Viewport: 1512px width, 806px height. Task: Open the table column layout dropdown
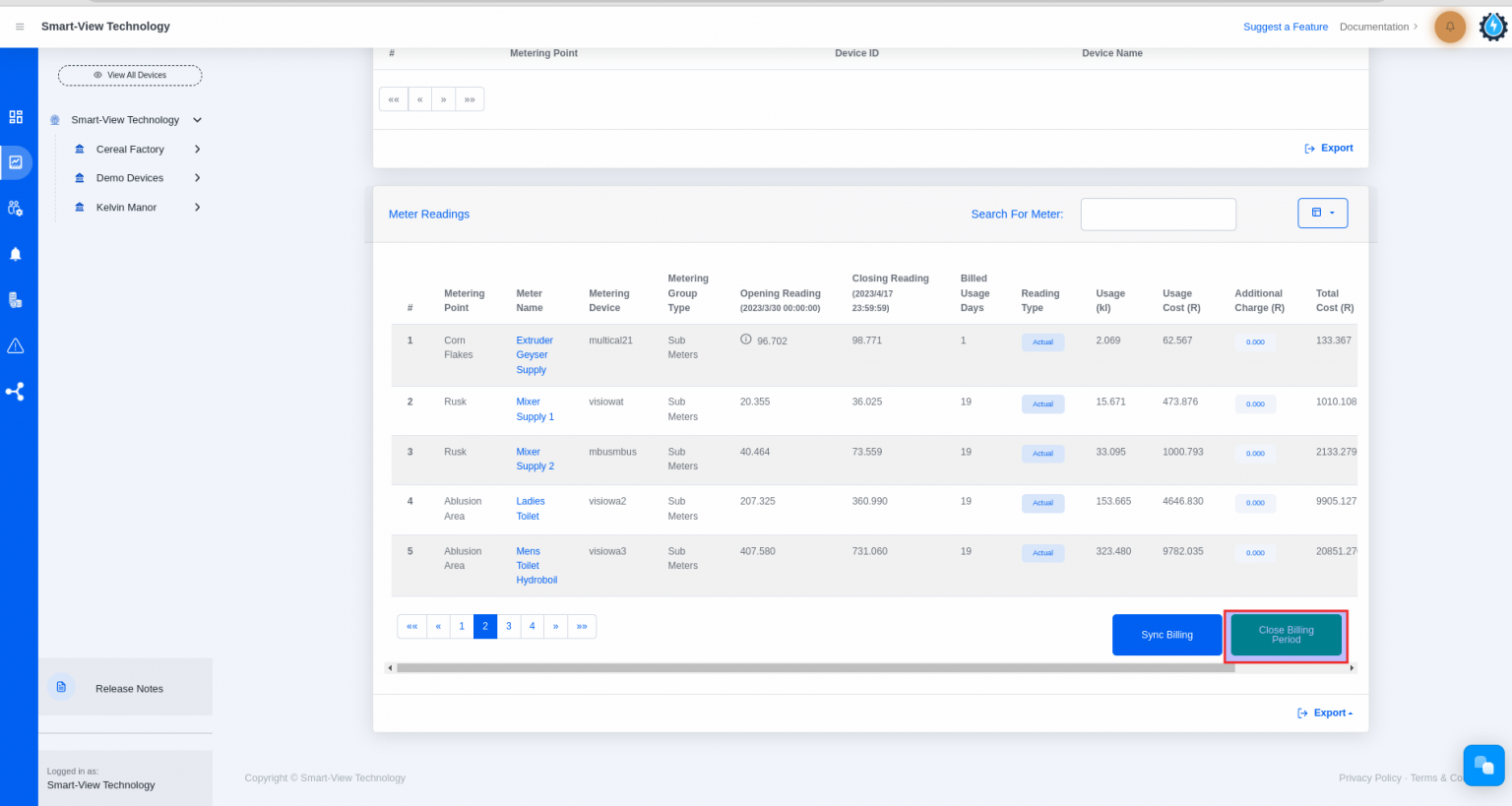[x=1322, y=213]
